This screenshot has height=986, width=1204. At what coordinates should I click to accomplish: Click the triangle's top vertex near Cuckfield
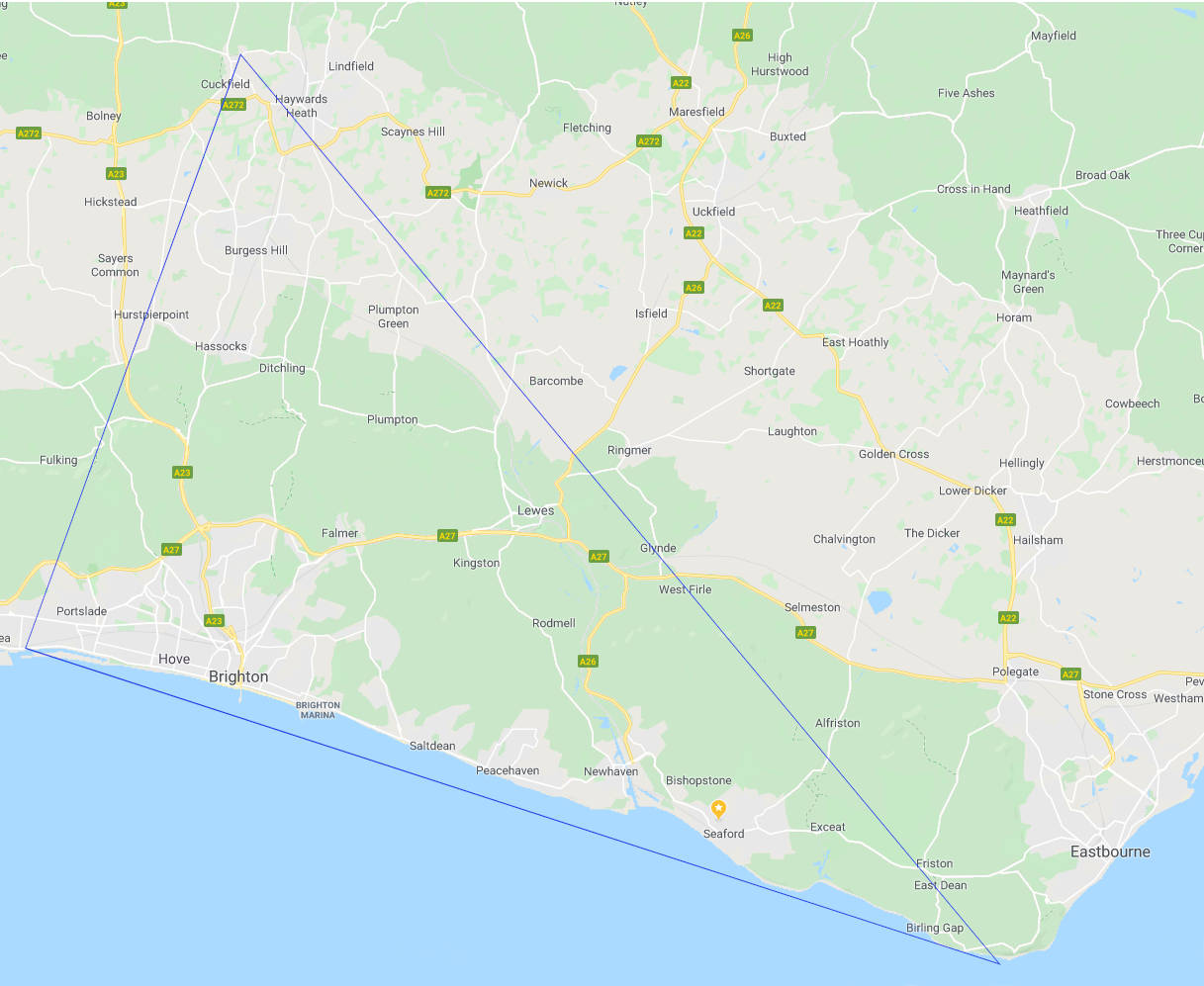(240, 54)
